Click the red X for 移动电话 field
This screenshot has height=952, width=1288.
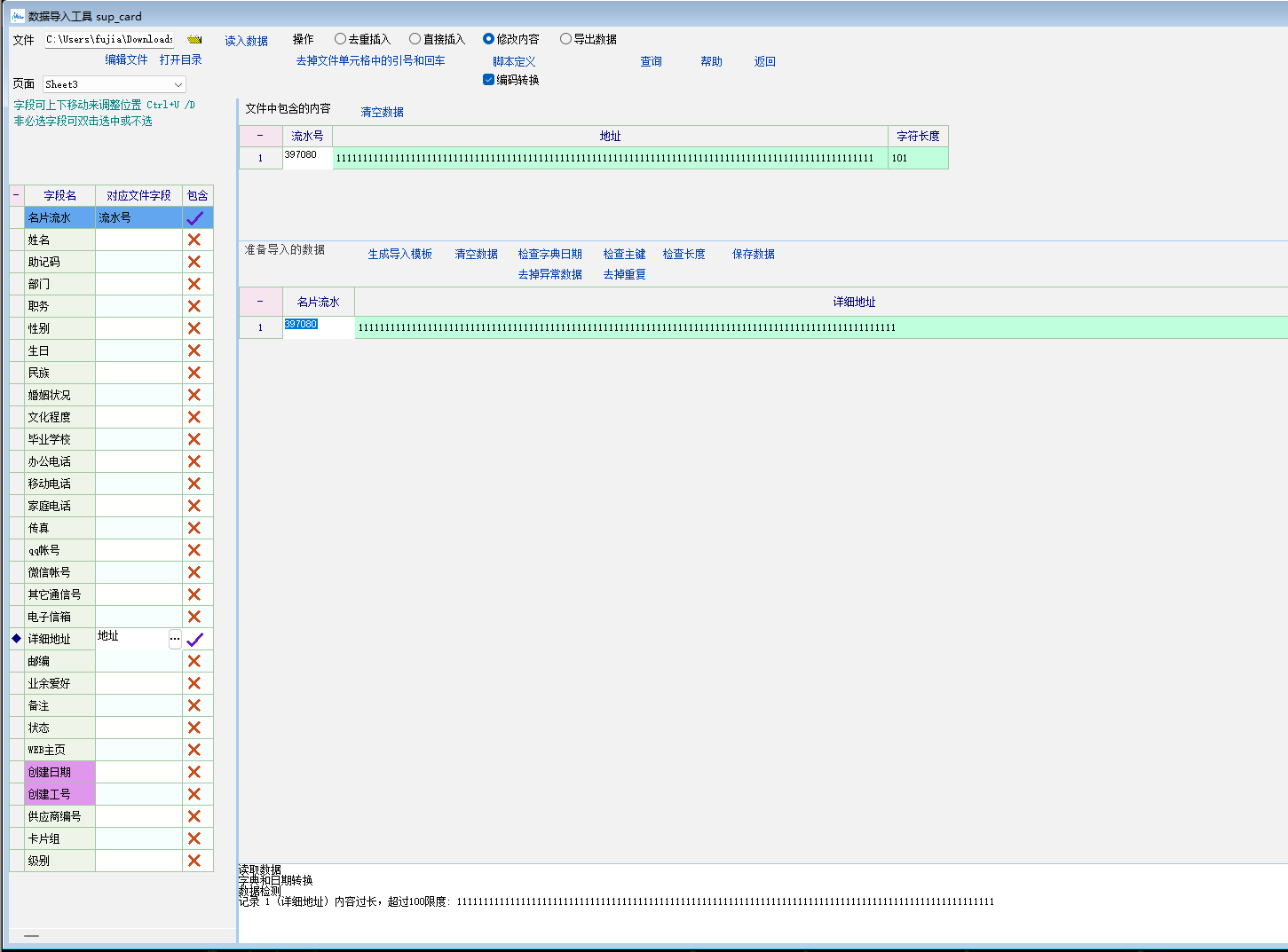pos(194,484)
